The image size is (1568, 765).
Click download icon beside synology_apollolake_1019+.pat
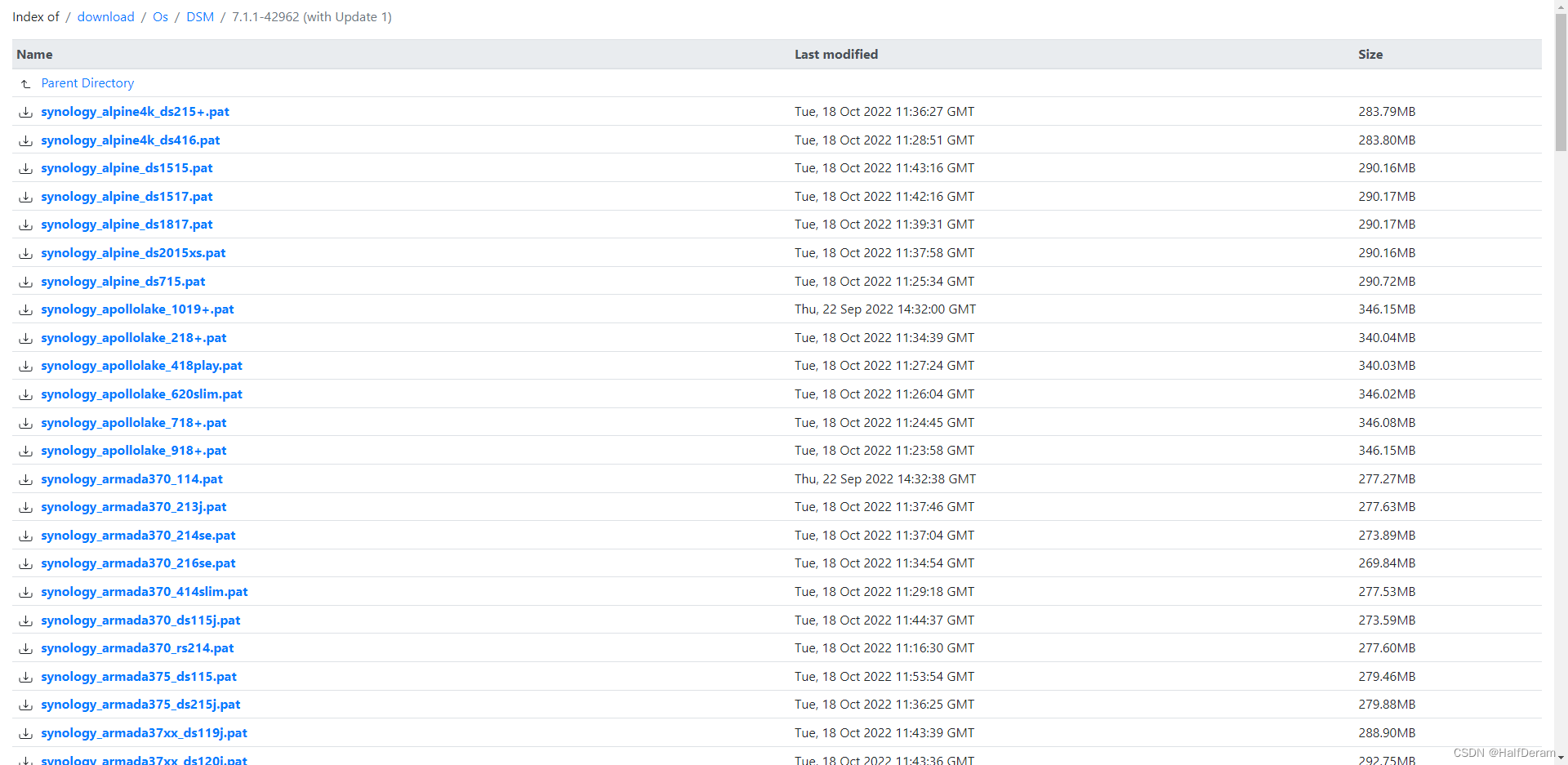point(26,309)
